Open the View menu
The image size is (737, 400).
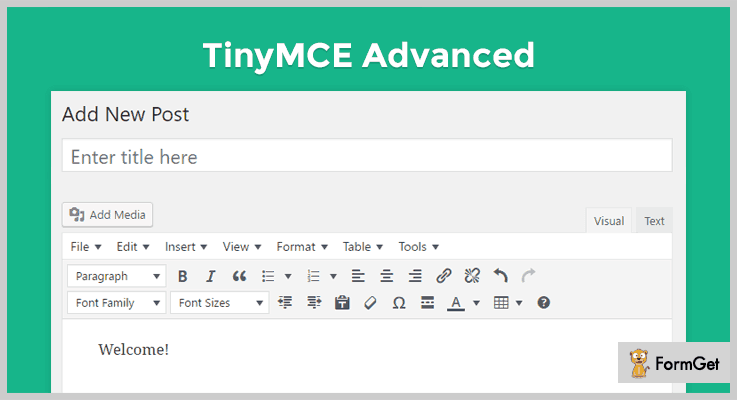pyautogui.click(x=242, y=247)
